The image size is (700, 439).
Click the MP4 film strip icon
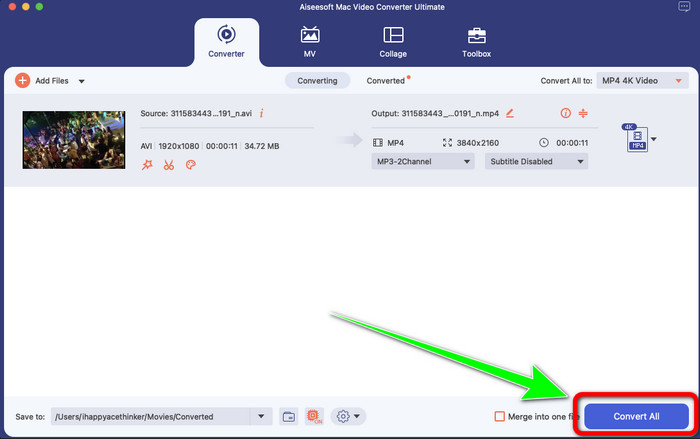378,143
